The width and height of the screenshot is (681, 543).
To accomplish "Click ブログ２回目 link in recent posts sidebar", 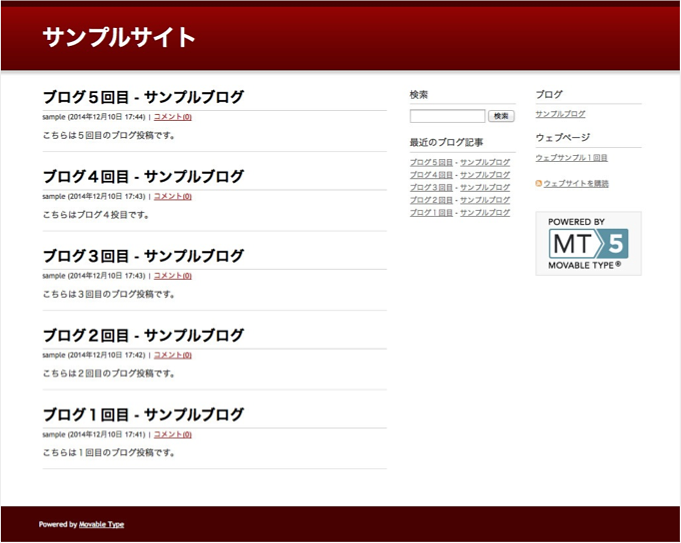I will pyautogui.click(x=431, y=200).
